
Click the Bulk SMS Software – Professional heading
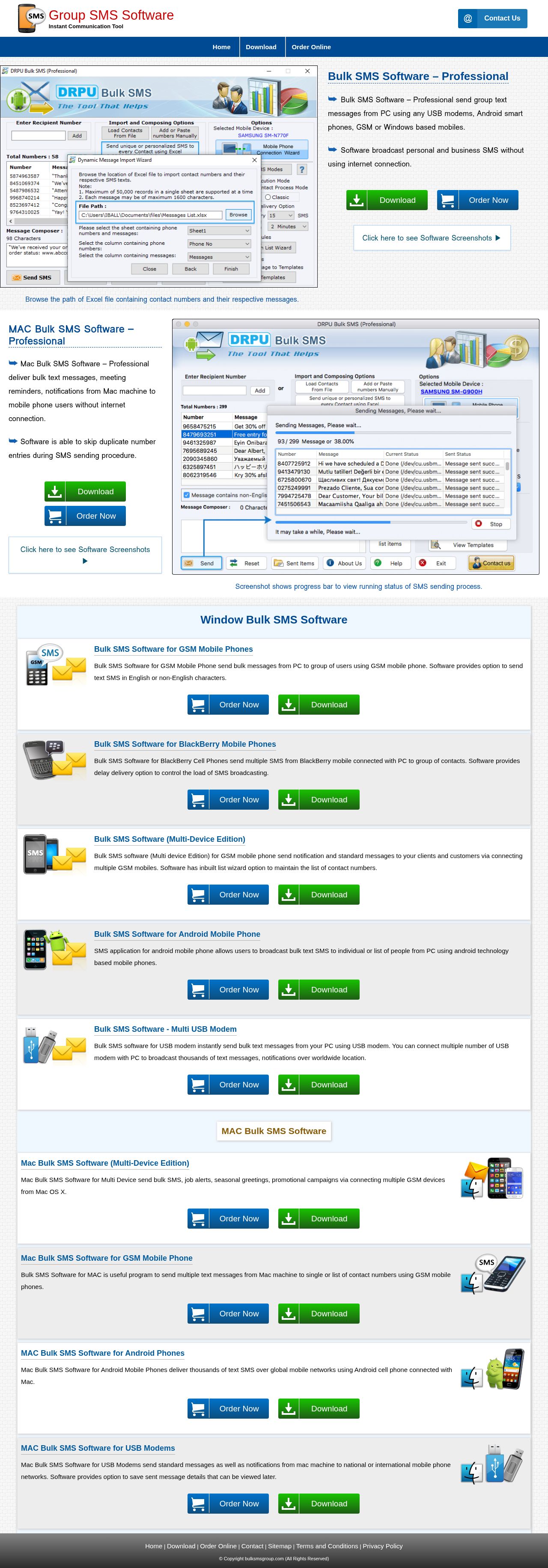(x=418, y=76)
